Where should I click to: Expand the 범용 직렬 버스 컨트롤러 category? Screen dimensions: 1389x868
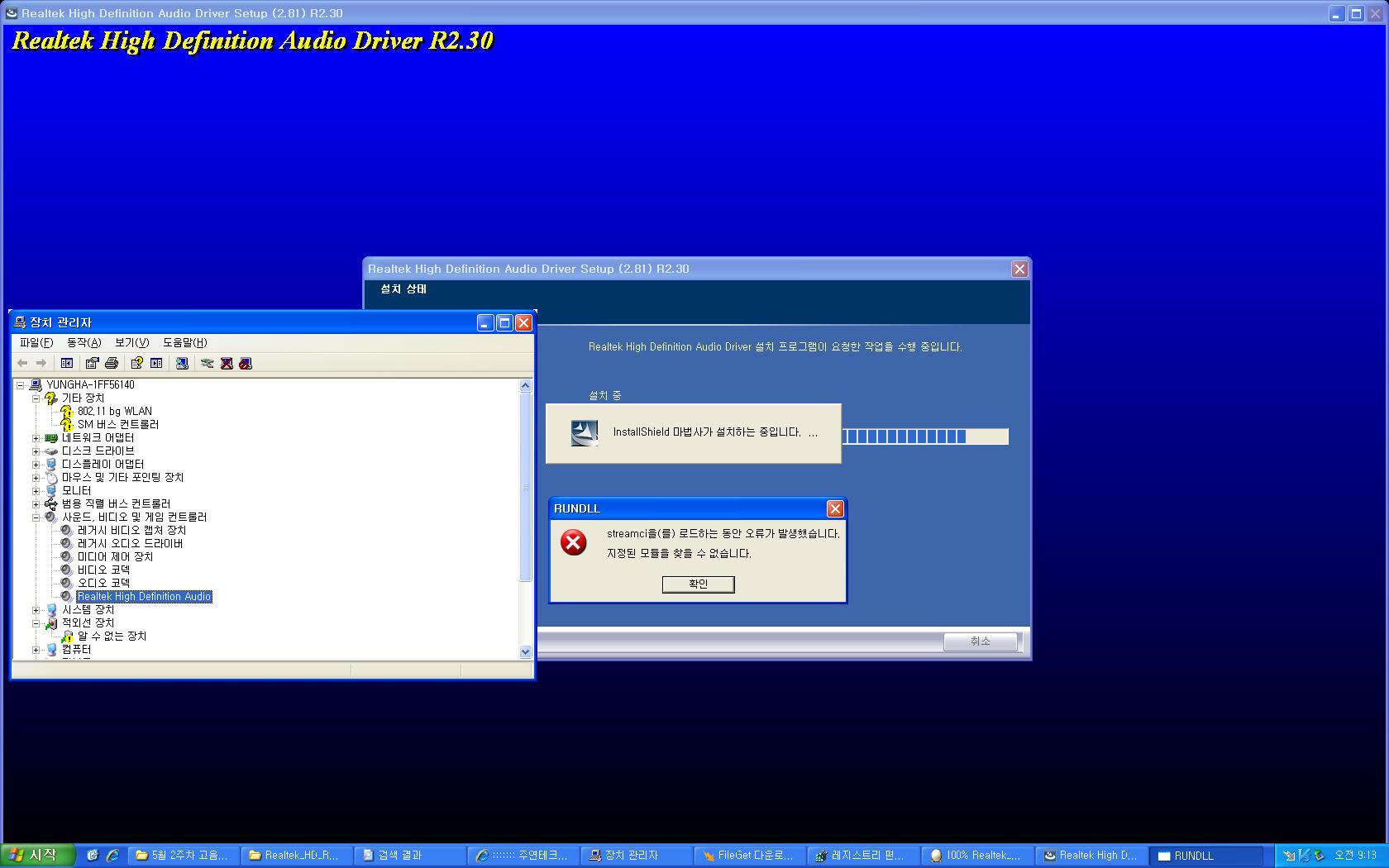(36, 503)
